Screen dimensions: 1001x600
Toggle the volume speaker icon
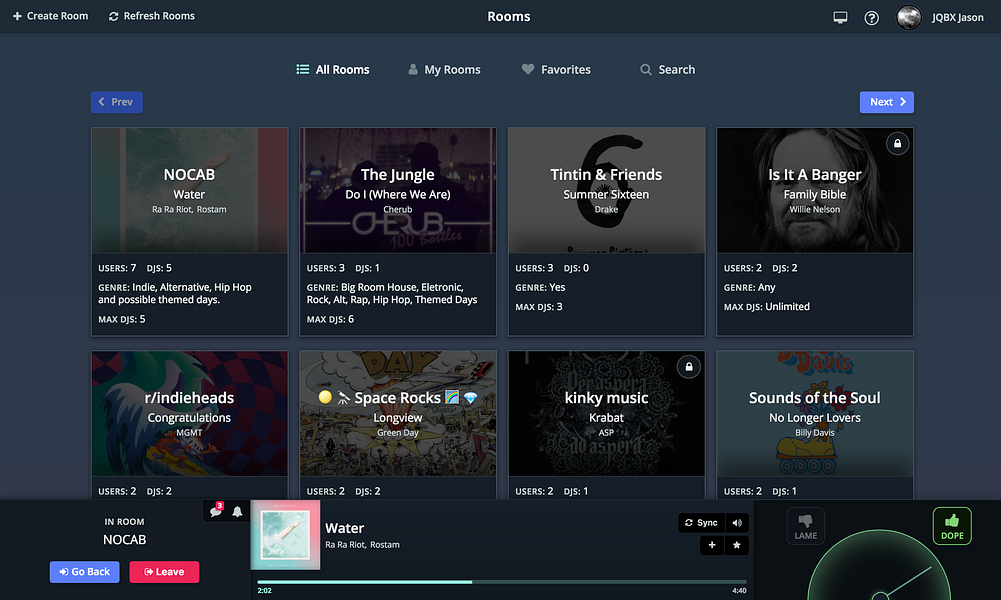tap(737, 523)
